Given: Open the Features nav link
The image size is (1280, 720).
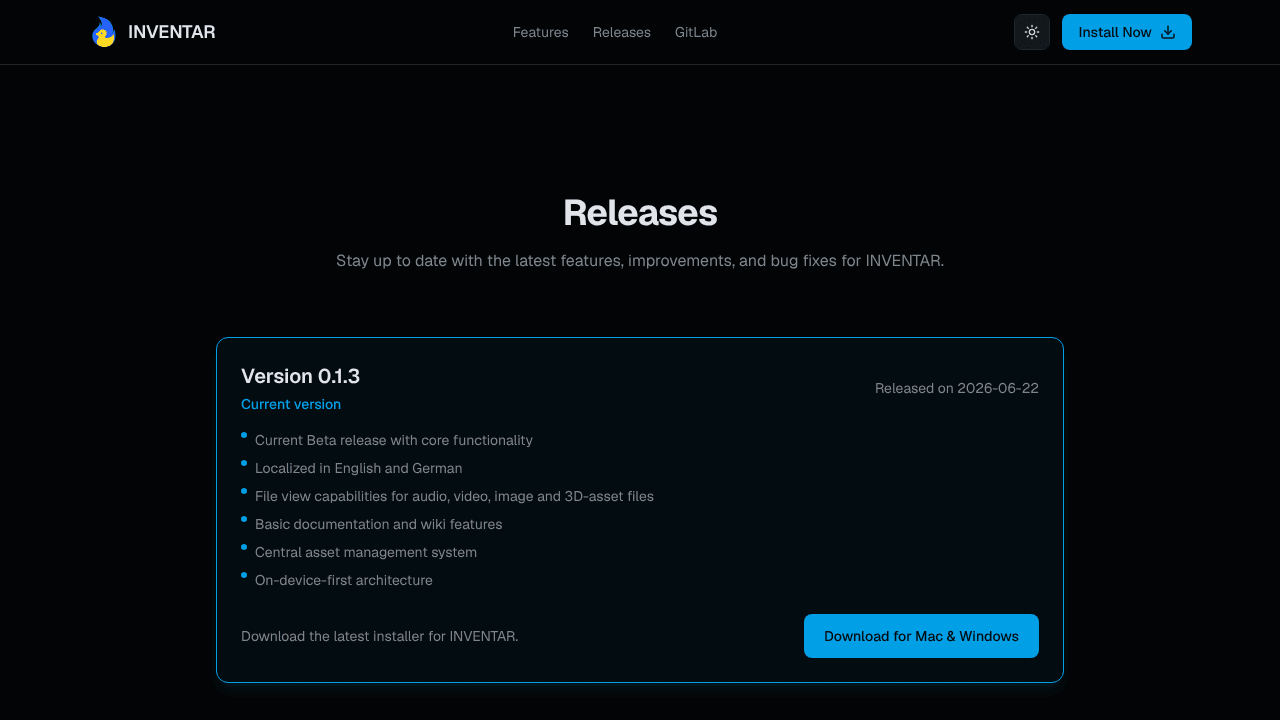Looking at the screenshot, I should coord(541,32).
